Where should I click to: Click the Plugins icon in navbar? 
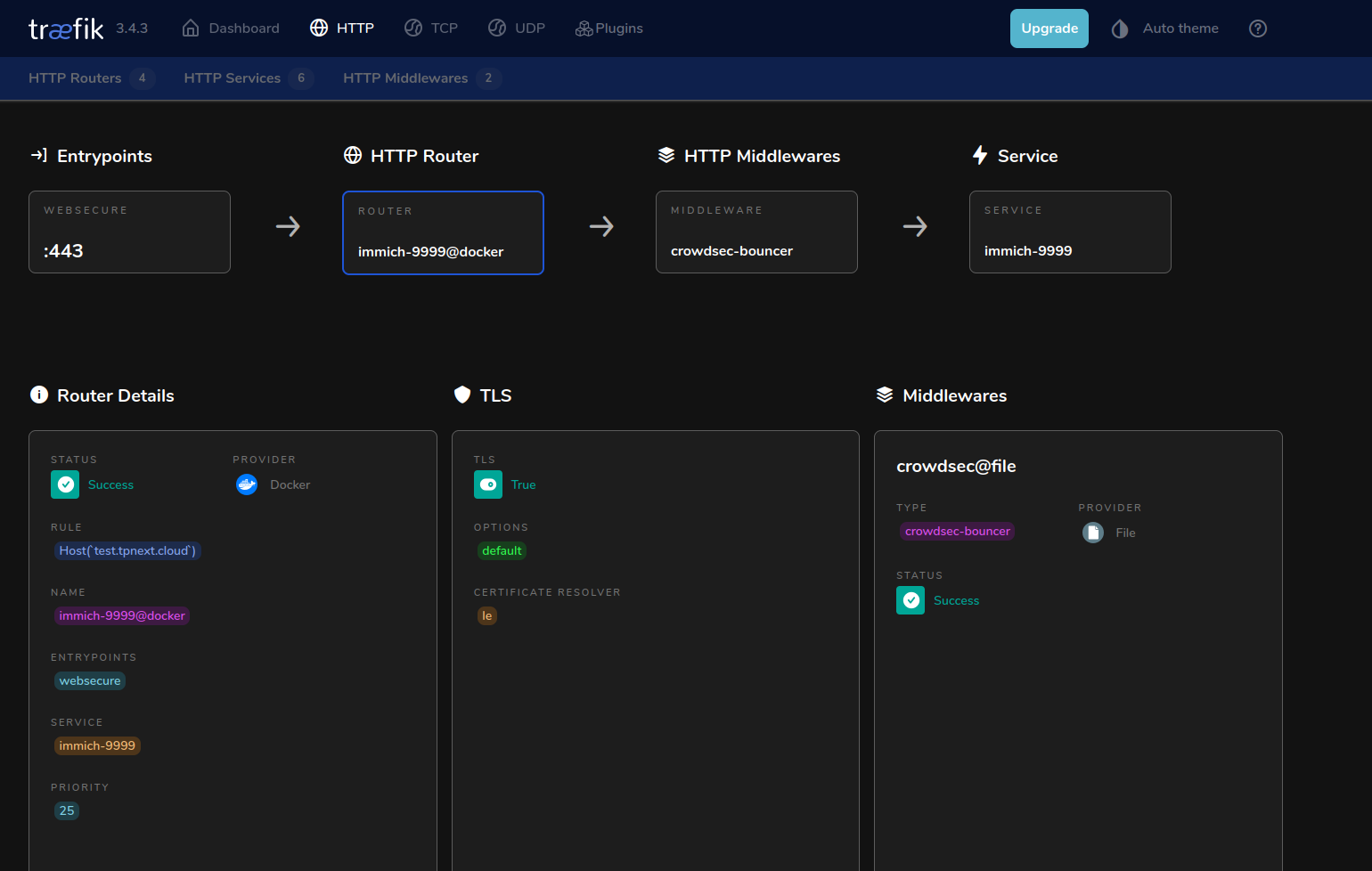pyautogui.click(x=584, y=28)
